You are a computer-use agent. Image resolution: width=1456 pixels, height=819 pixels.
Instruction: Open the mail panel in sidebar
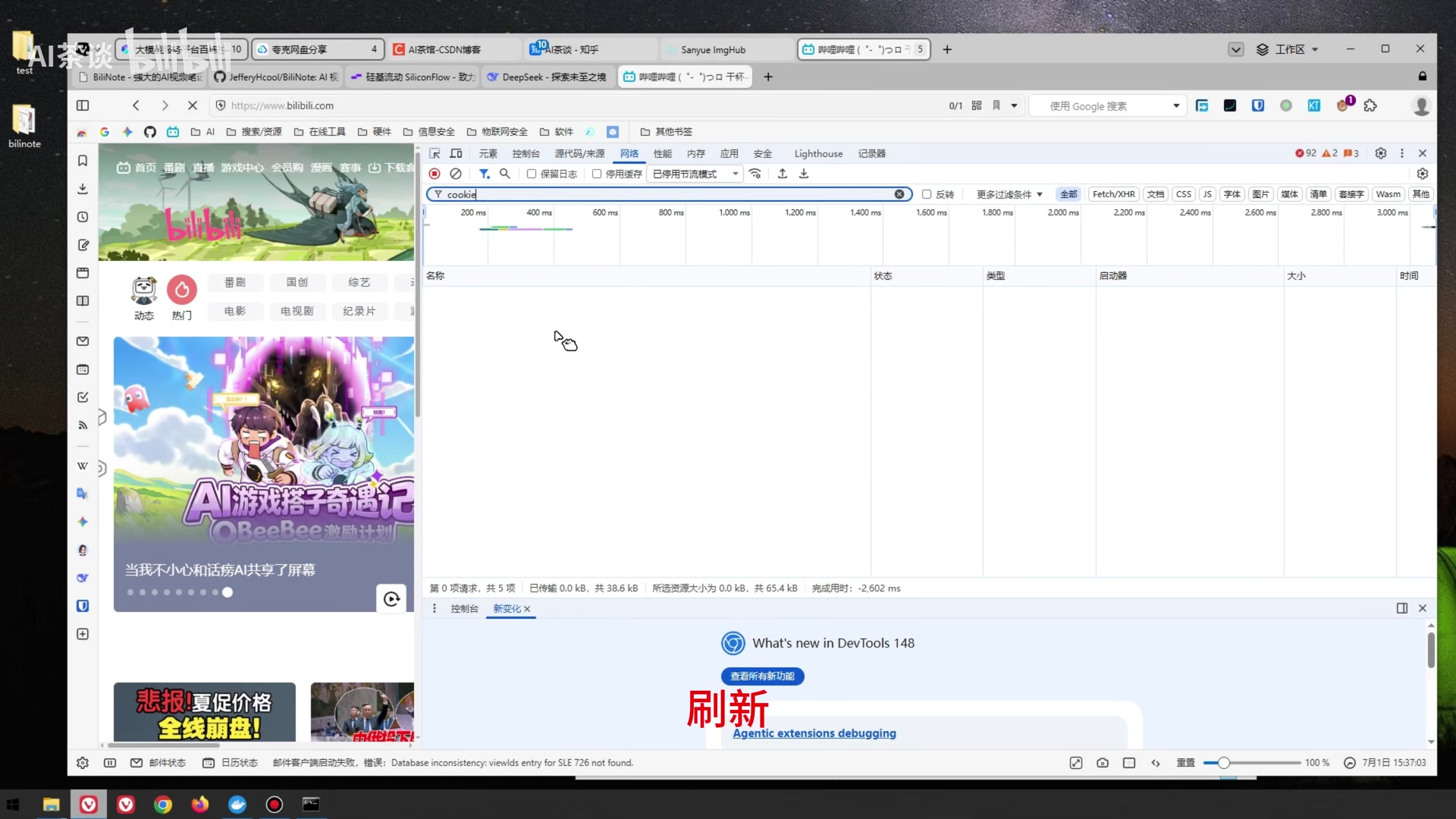pyautogui.click(x=83, y=341)
